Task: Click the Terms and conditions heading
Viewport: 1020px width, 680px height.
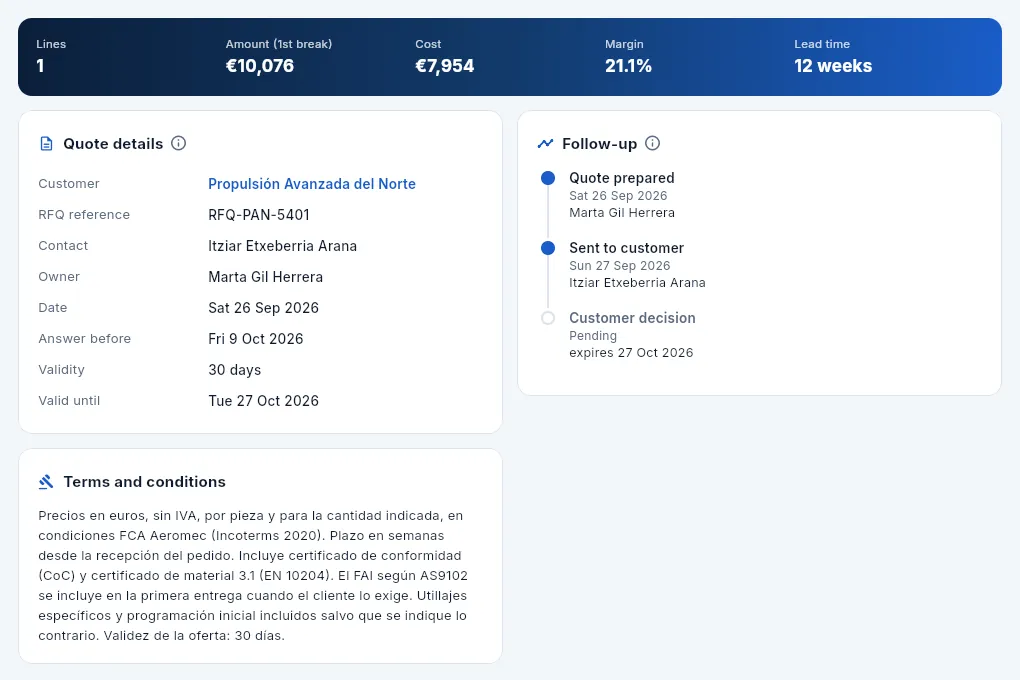Action: pos(144,482)
